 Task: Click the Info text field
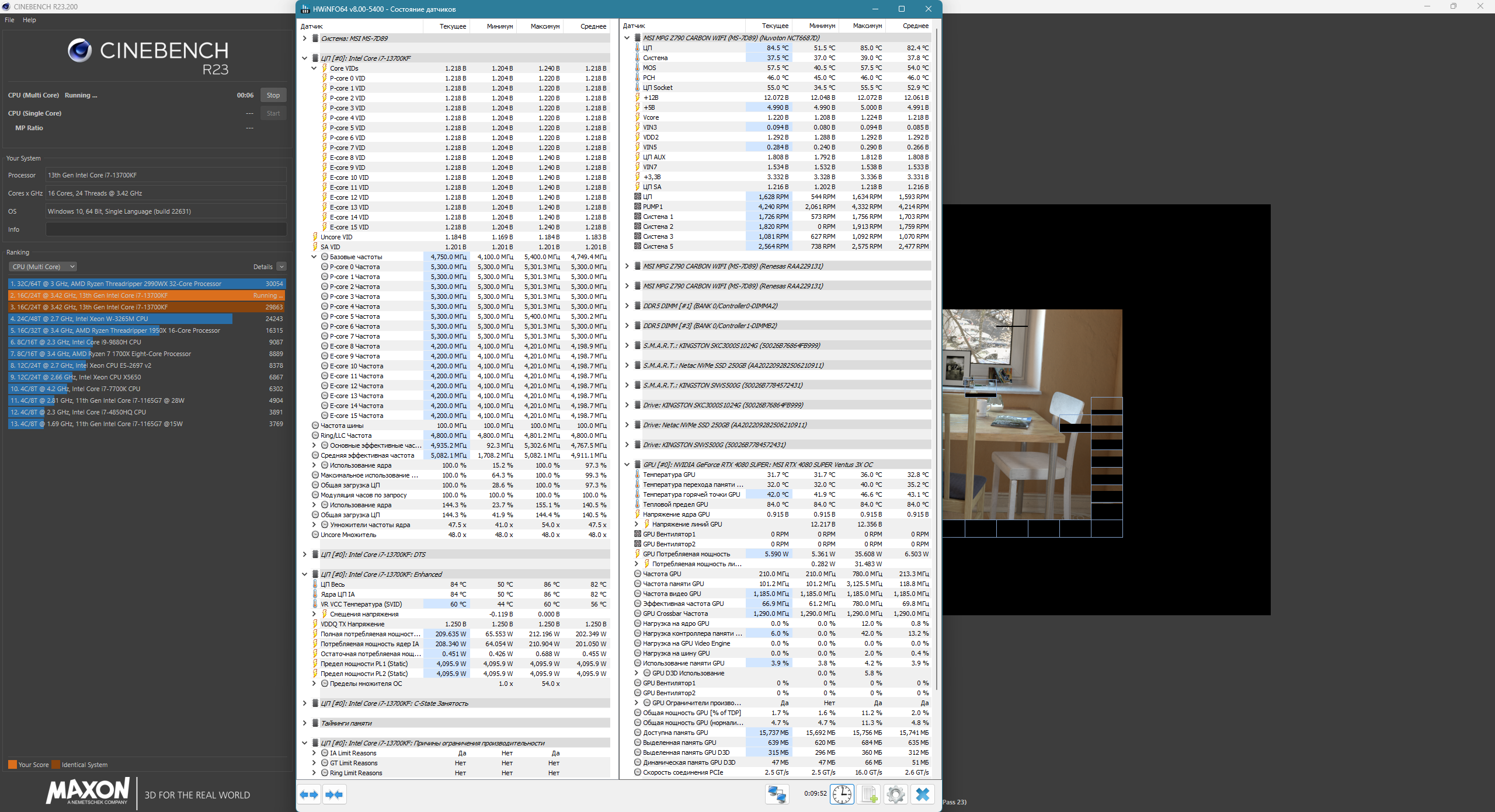[166, 229]
